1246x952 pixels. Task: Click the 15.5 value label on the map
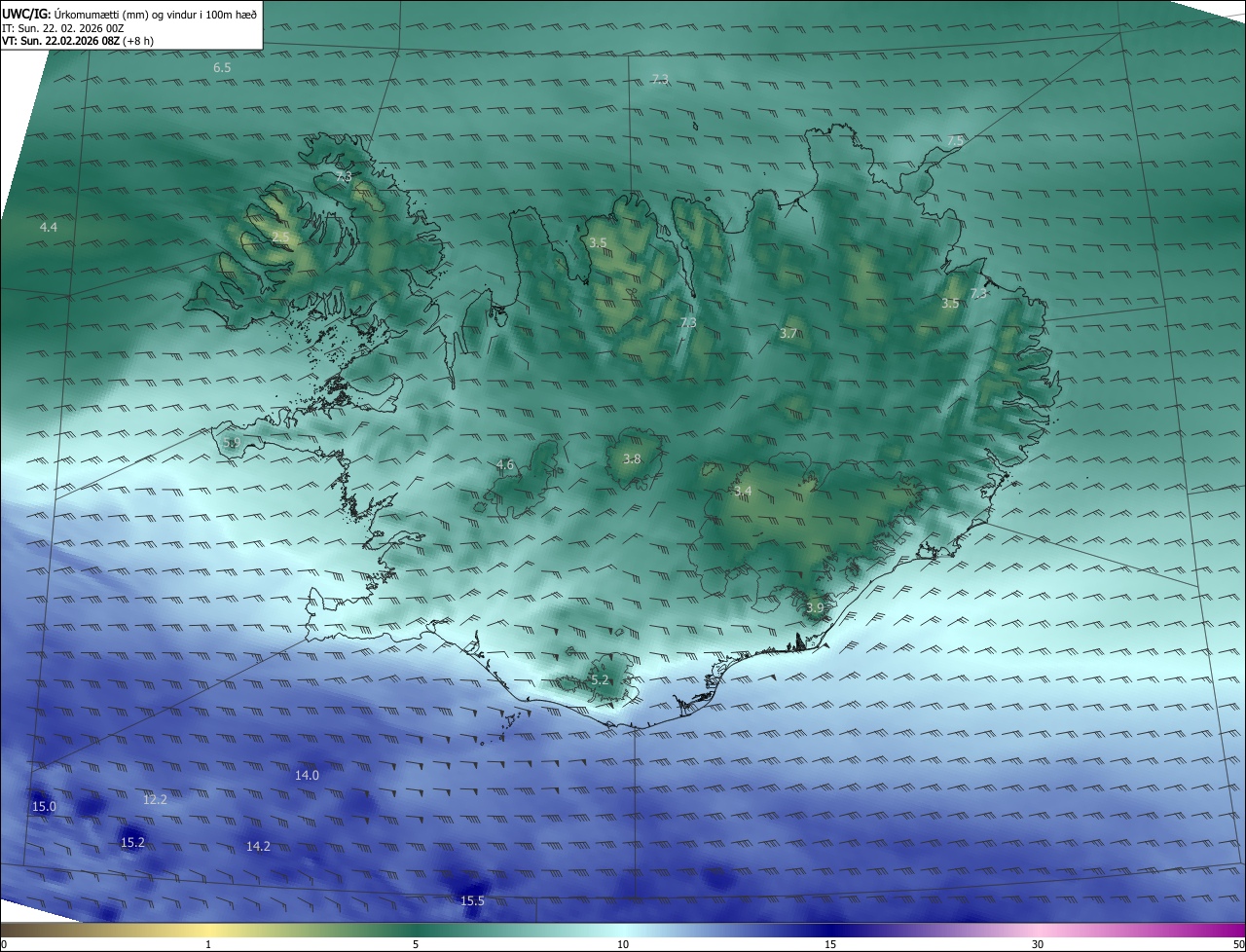coord(472,901)
